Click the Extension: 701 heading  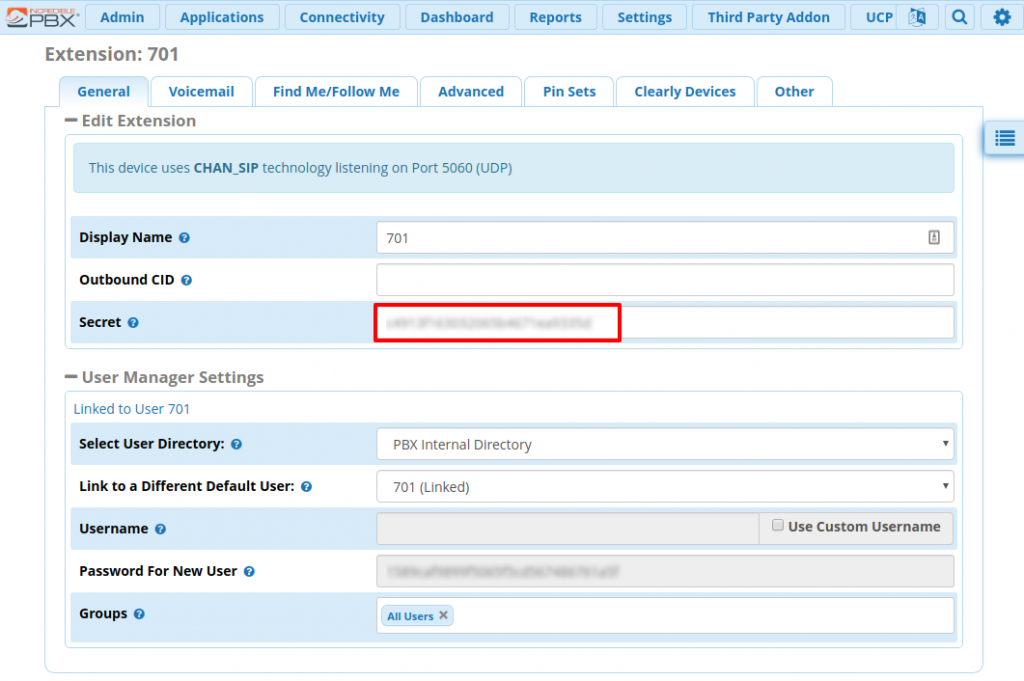tap(112, 54)
